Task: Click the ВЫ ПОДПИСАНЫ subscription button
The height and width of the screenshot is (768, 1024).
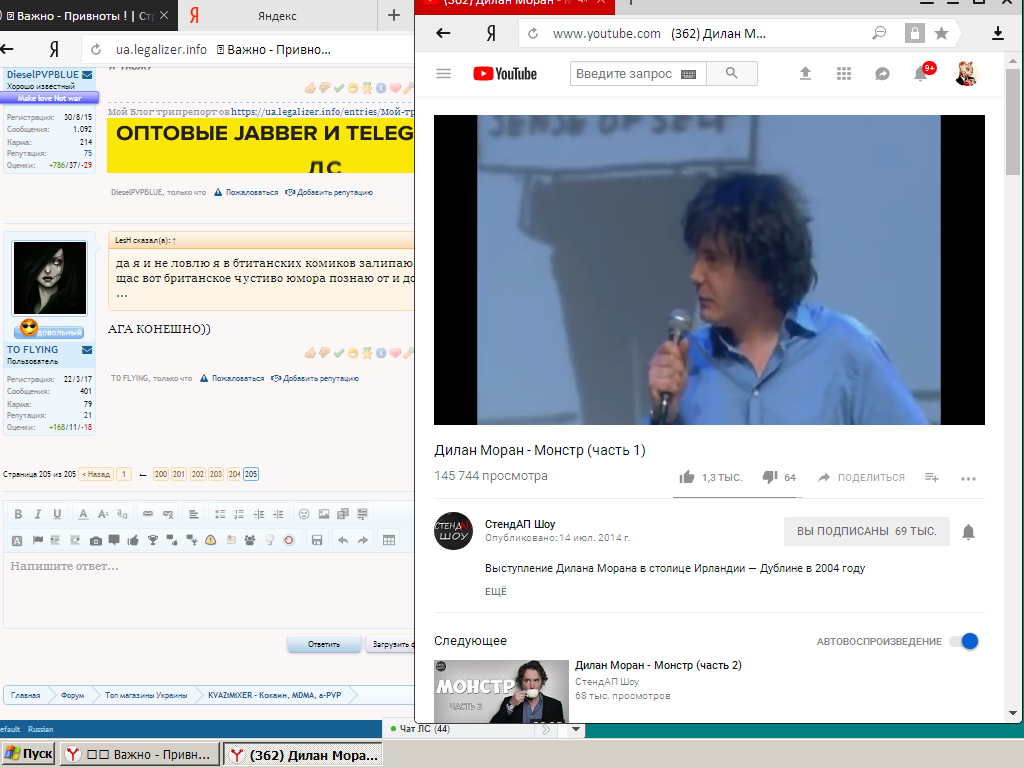Action: (867, 532)
